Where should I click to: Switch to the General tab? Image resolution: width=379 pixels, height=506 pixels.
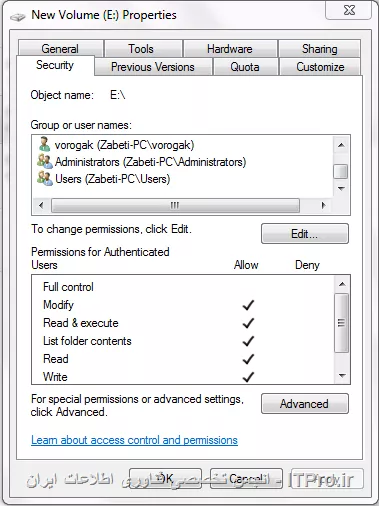[x=60, y=49]
